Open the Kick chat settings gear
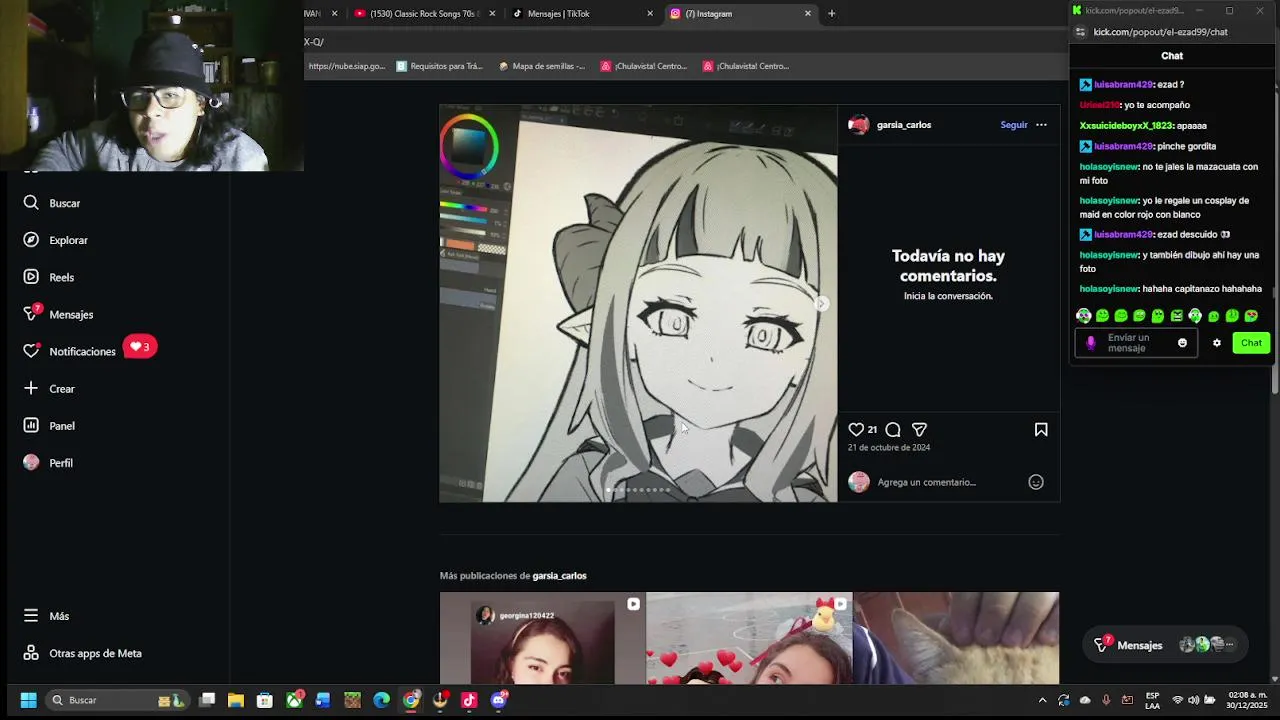 tap(1217, 343)
